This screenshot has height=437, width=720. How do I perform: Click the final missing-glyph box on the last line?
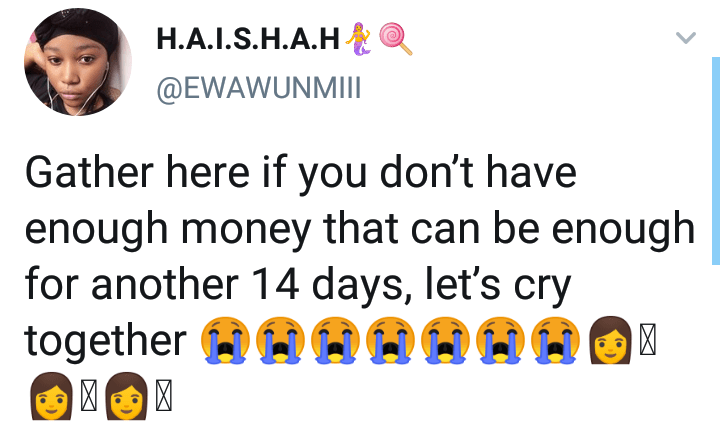164,396
